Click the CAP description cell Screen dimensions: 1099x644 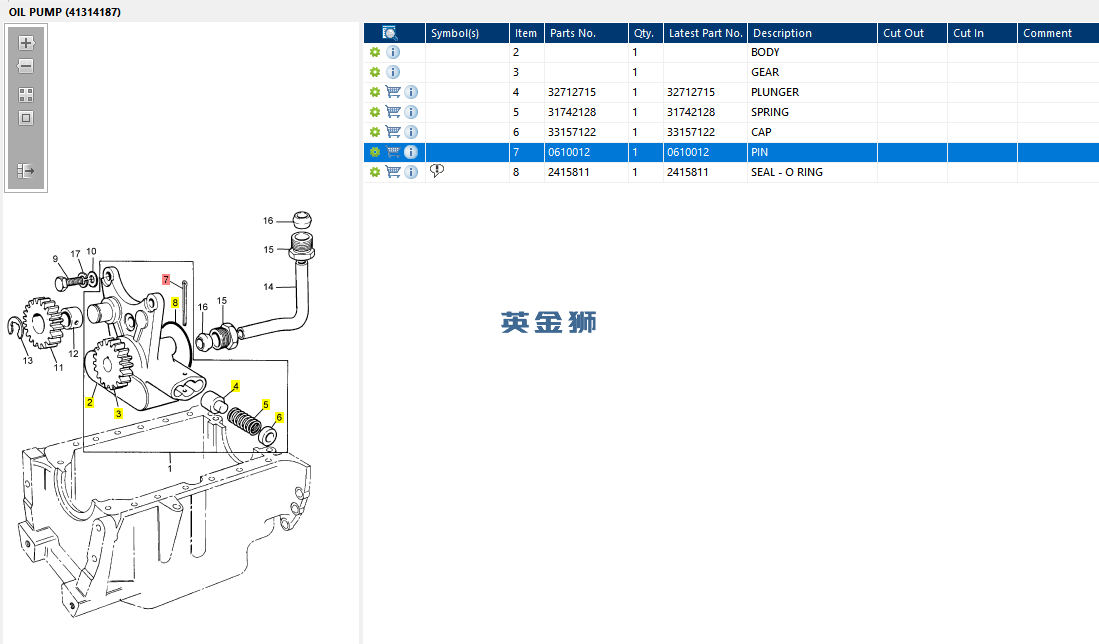(812, 132)
